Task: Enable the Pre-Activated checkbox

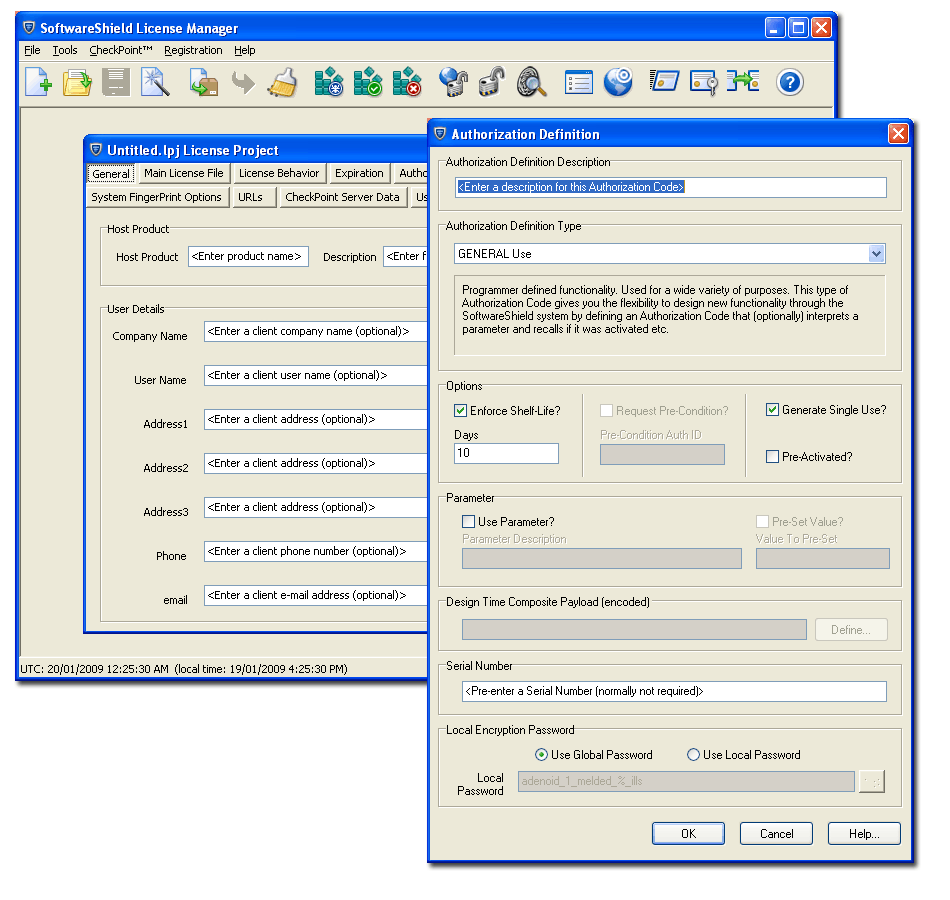Action: [772, 456]
